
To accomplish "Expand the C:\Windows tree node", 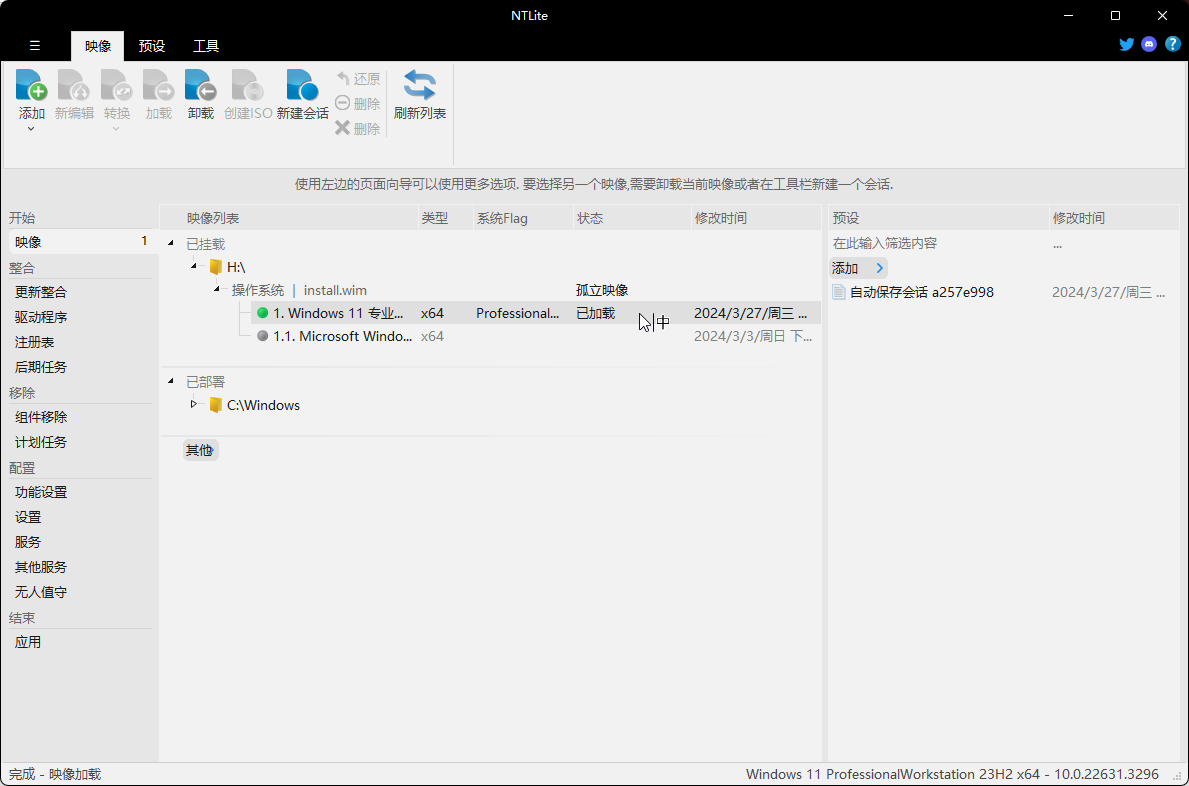I will (x=193, y=404).
